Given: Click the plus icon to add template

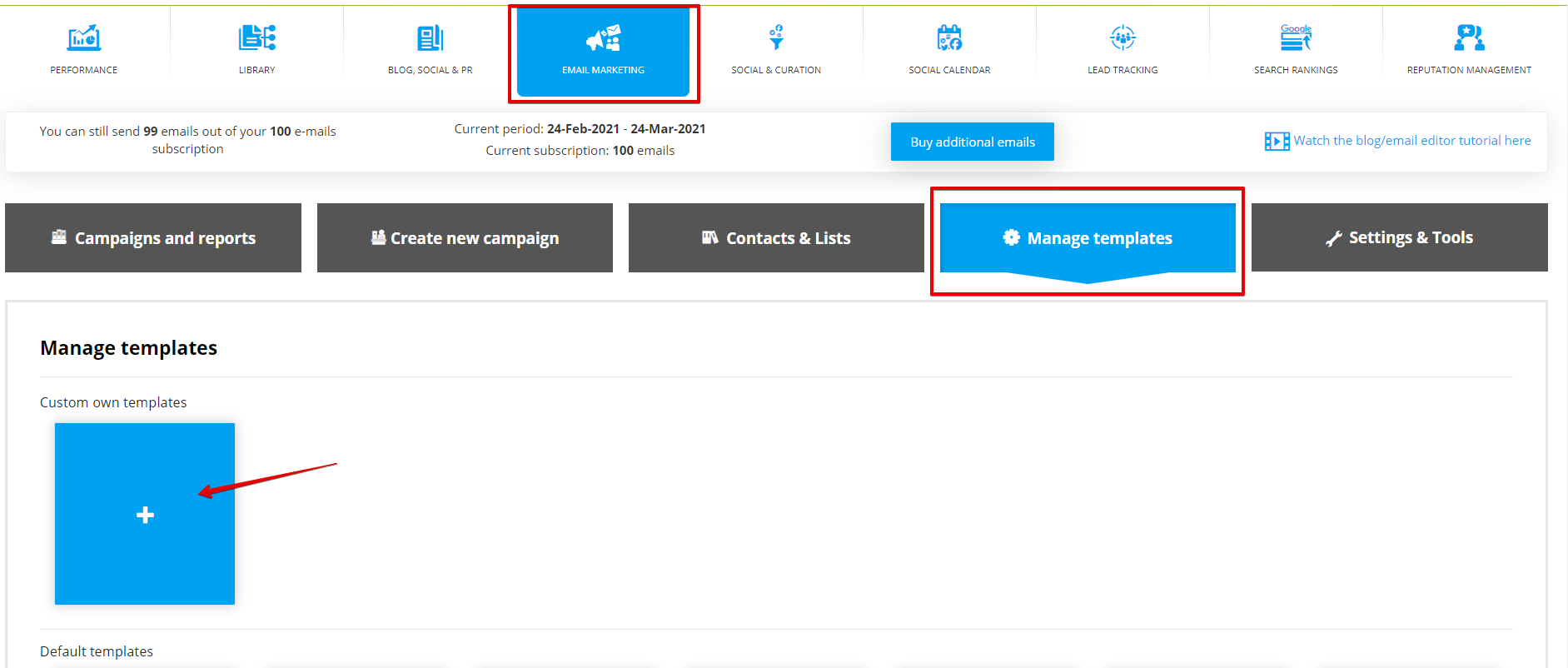Looking at the screenshot, I should (145, 516).
